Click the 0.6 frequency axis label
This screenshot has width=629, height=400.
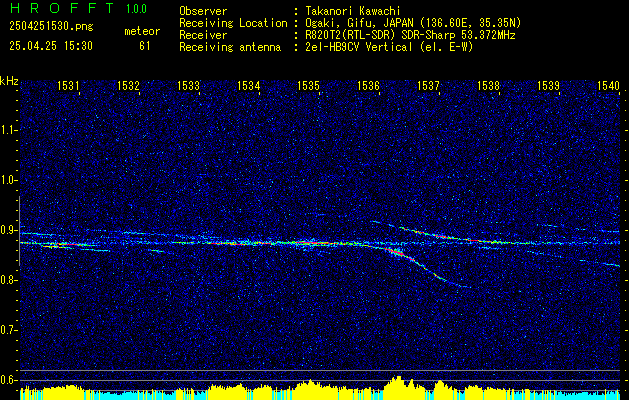coord(7,380)
